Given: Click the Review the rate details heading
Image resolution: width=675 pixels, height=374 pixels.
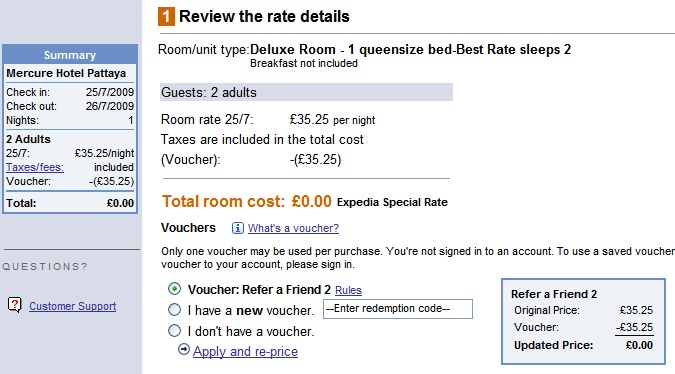Looking at the screenshot, I should click(x=264, y=16).
